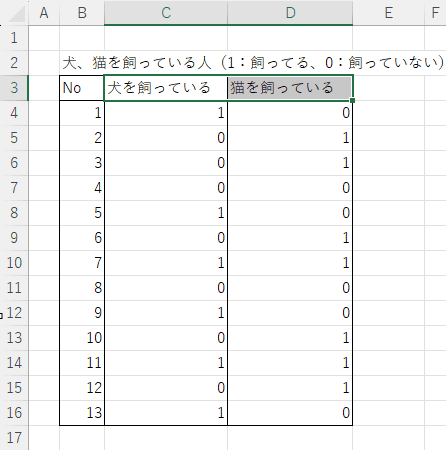446x450 pixels.
Task: Click No cell with value 2
Action: [82, 138]
